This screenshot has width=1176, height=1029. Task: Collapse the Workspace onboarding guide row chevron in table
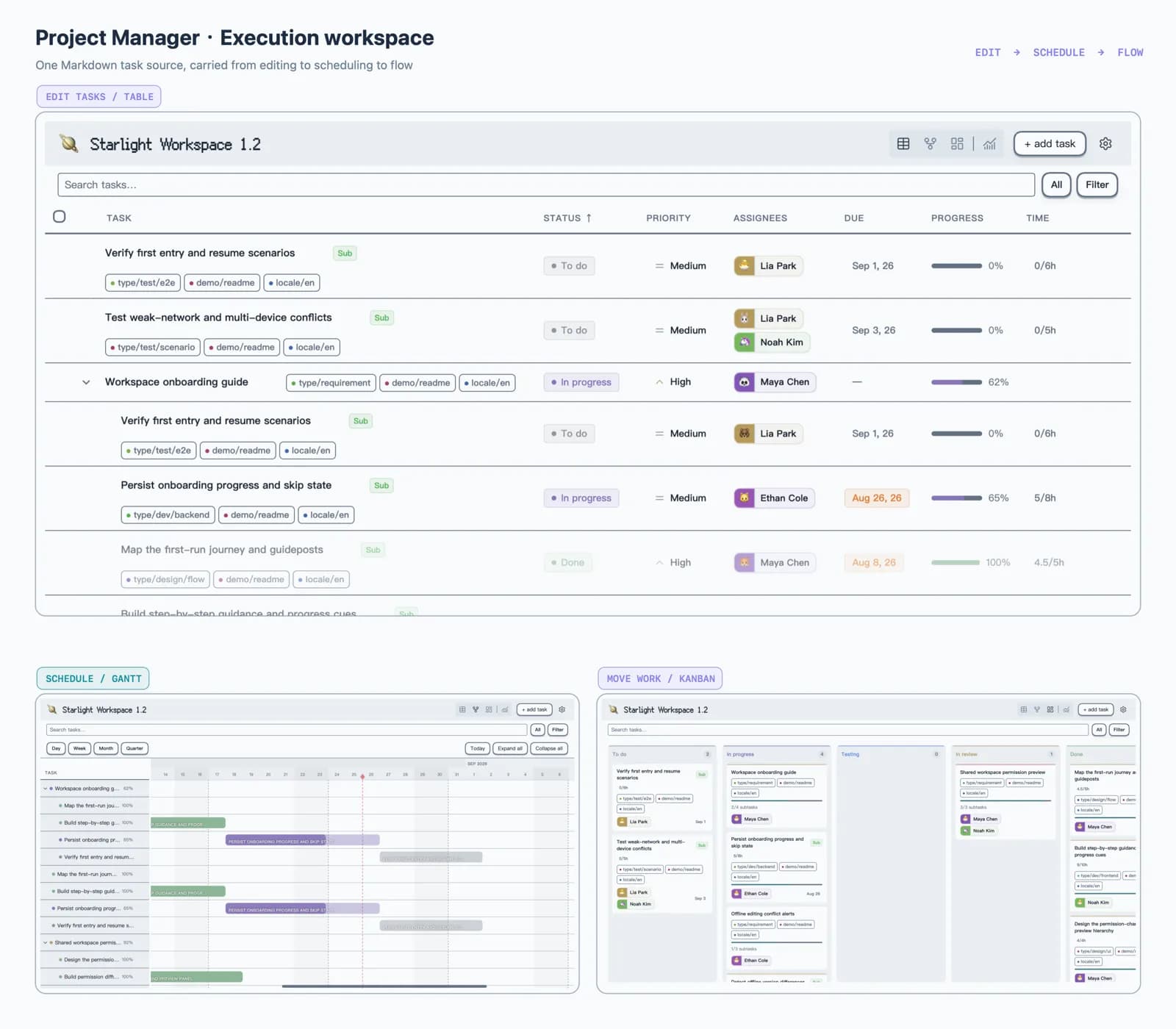tap(86, 382)
